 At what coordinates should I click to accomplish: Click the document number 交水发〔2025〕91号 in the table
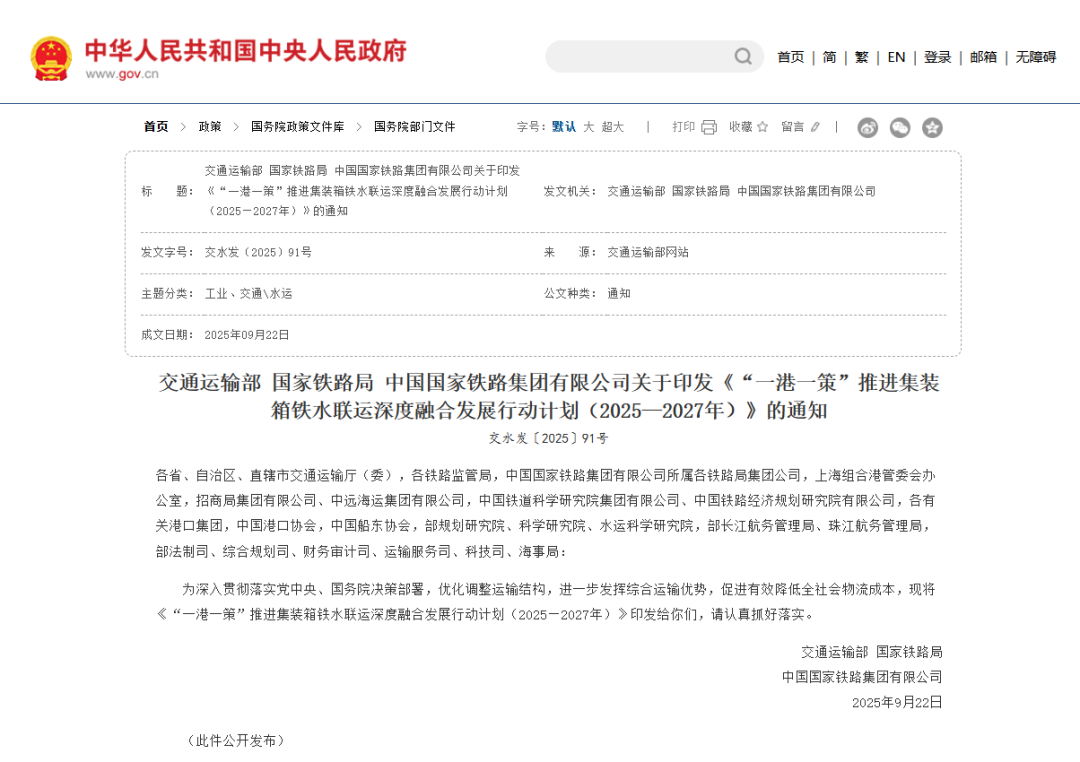(258, 252)
